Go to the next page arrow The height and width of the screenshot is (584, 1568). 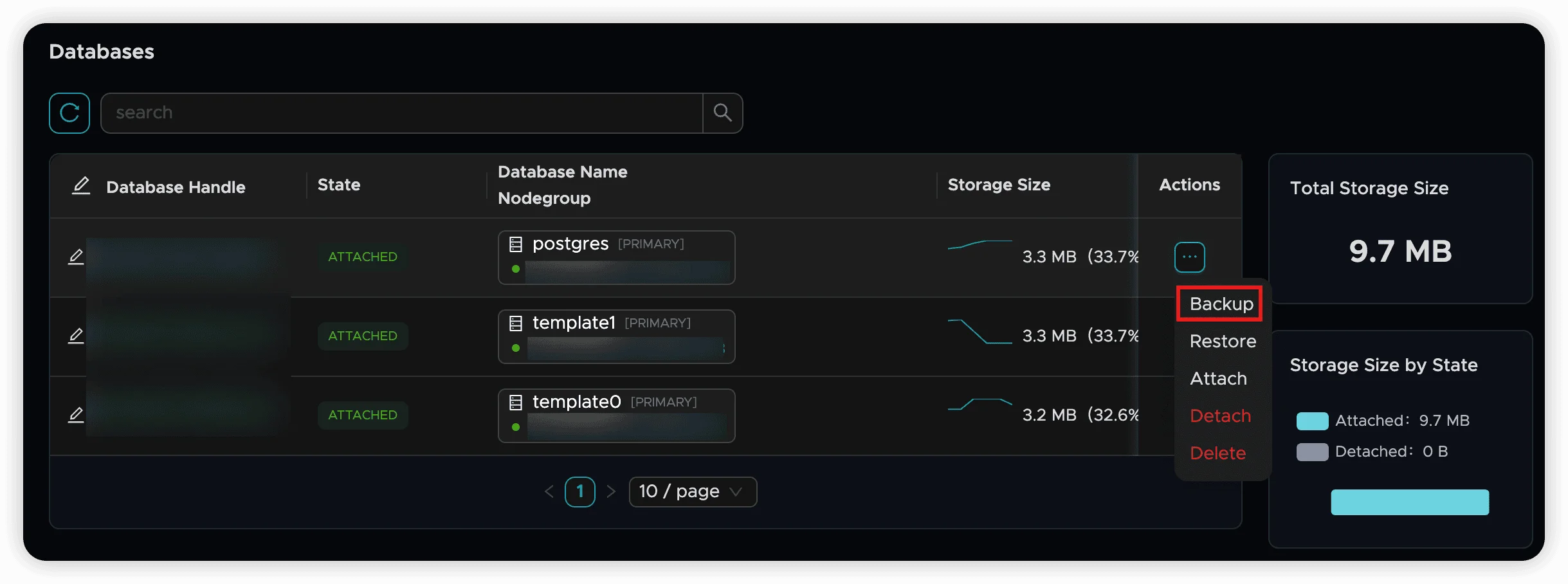[611, 492]
